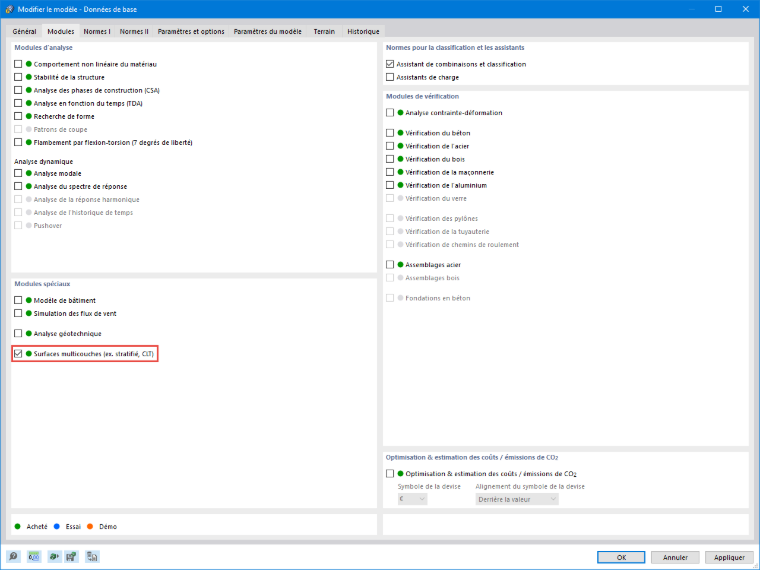
Task: Switch to the Général tab
Action: click(x=24, y=32)
